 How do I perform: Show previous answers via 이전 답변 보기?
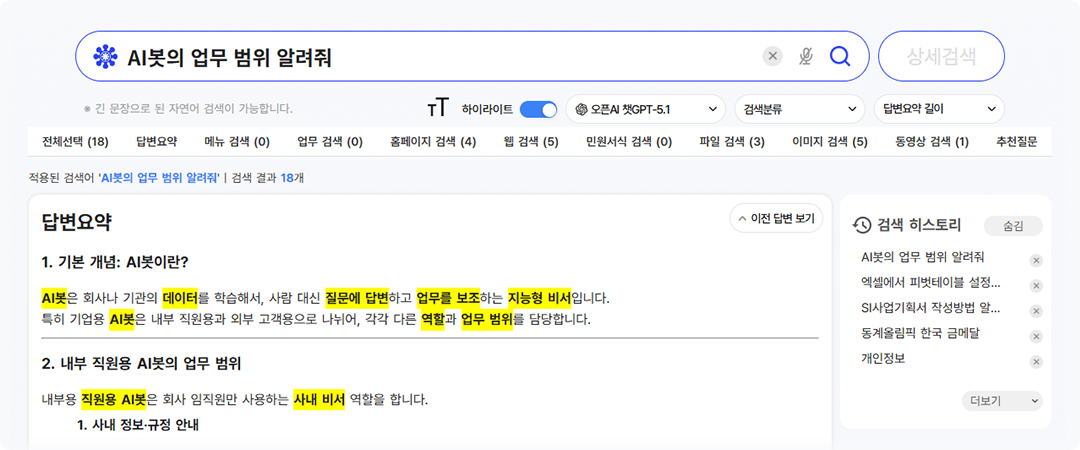point(776,218)
